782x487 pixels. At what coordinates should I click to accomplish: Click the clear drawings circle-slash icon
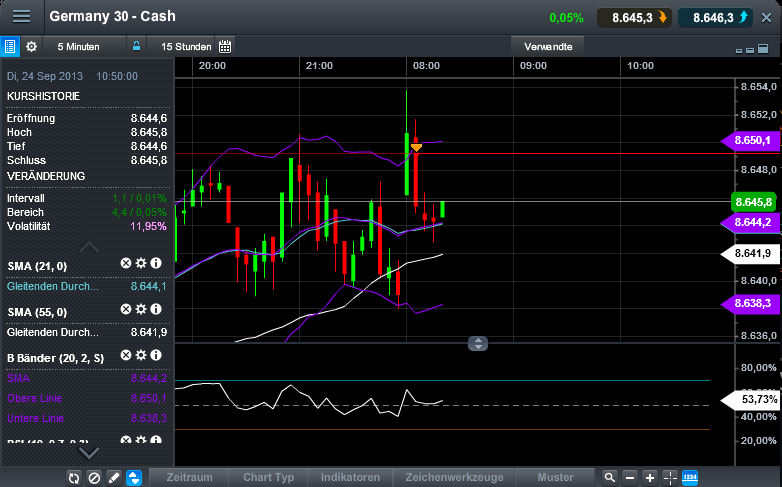(x=94, y=478)
